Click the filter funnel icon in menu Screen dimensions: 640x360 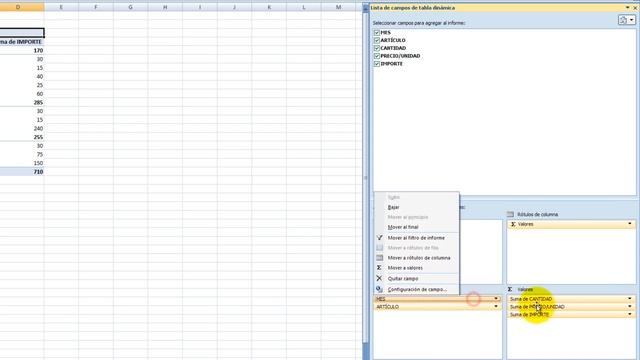(x=379, y=238)
